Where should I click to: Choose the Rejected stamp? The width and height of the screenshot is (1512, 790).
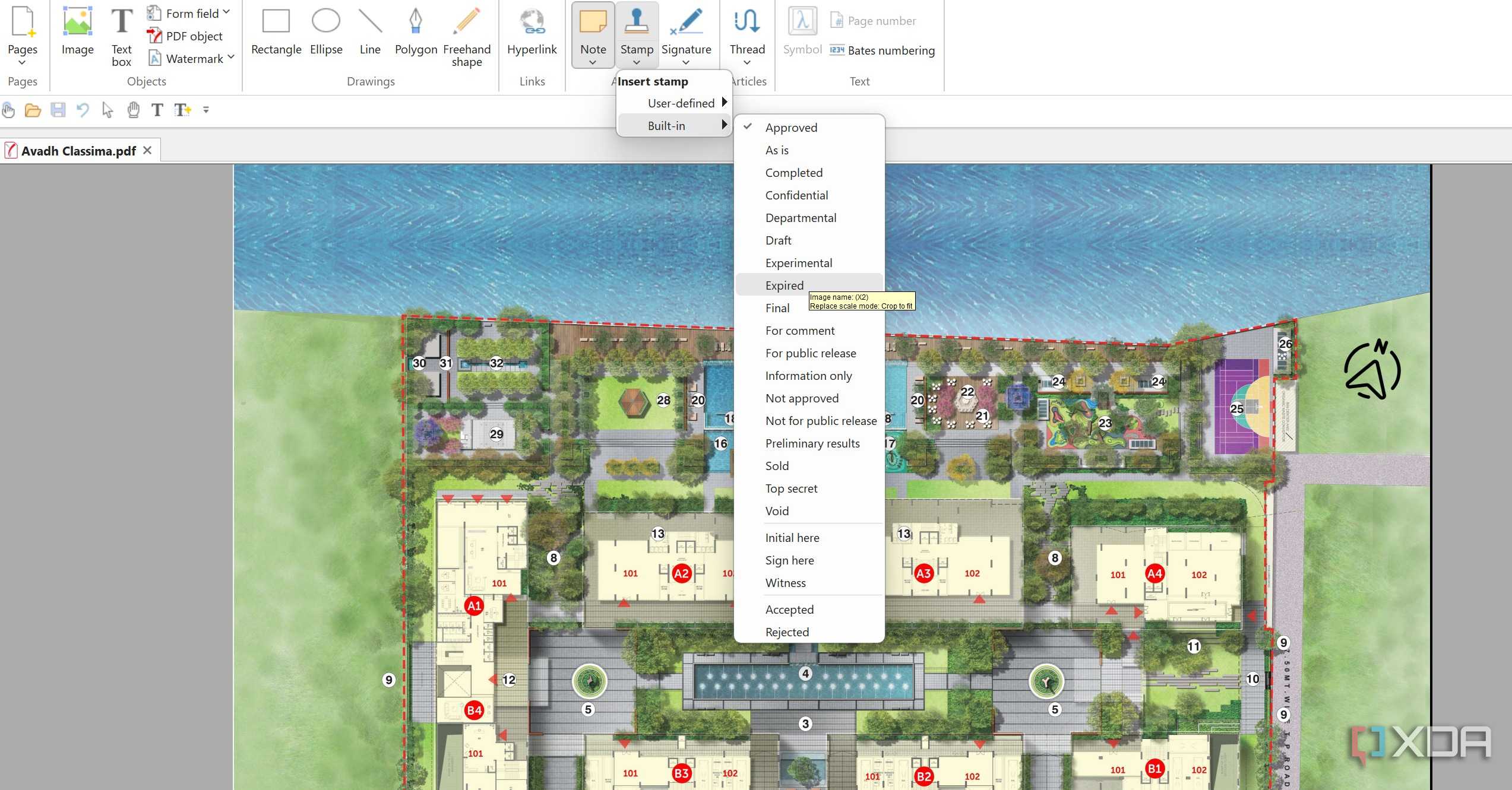point(809,632)
